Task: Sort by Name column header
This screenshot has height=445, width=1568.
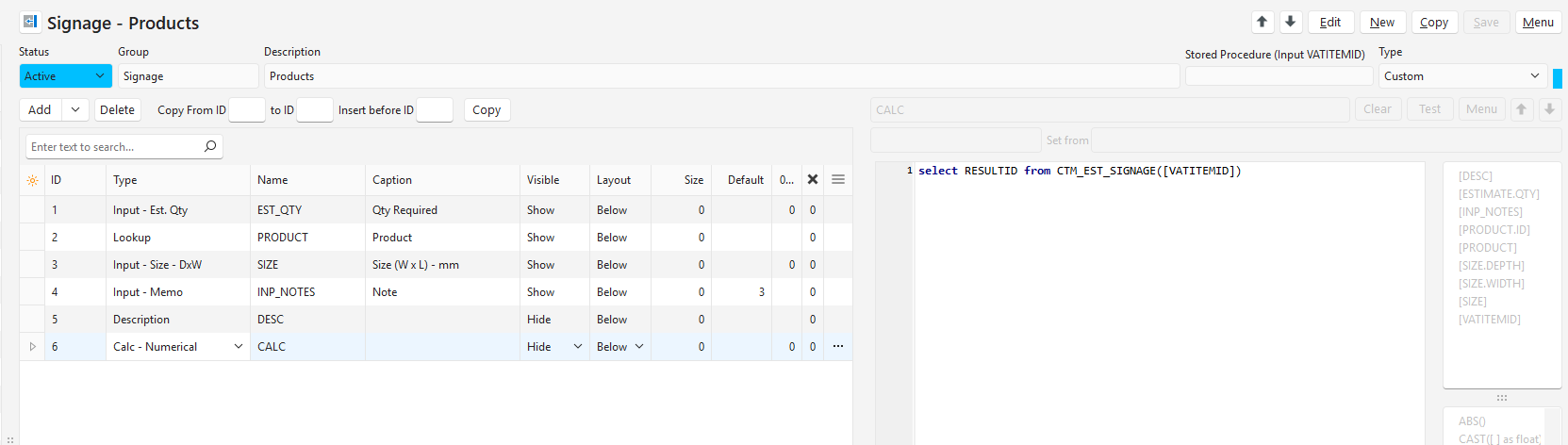Action: 307,180
